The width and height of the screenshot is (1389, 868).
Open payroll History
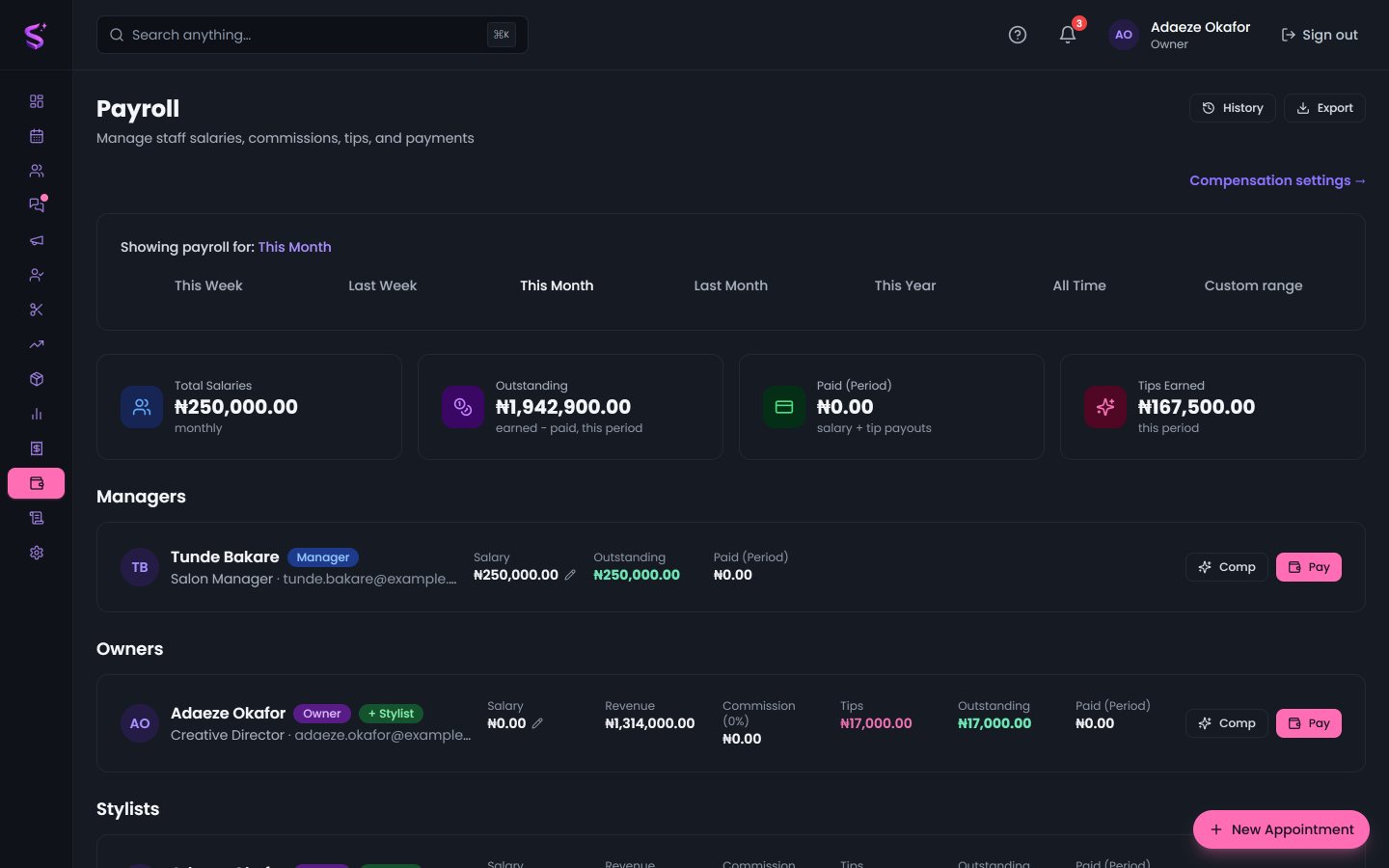point(1233,108)
